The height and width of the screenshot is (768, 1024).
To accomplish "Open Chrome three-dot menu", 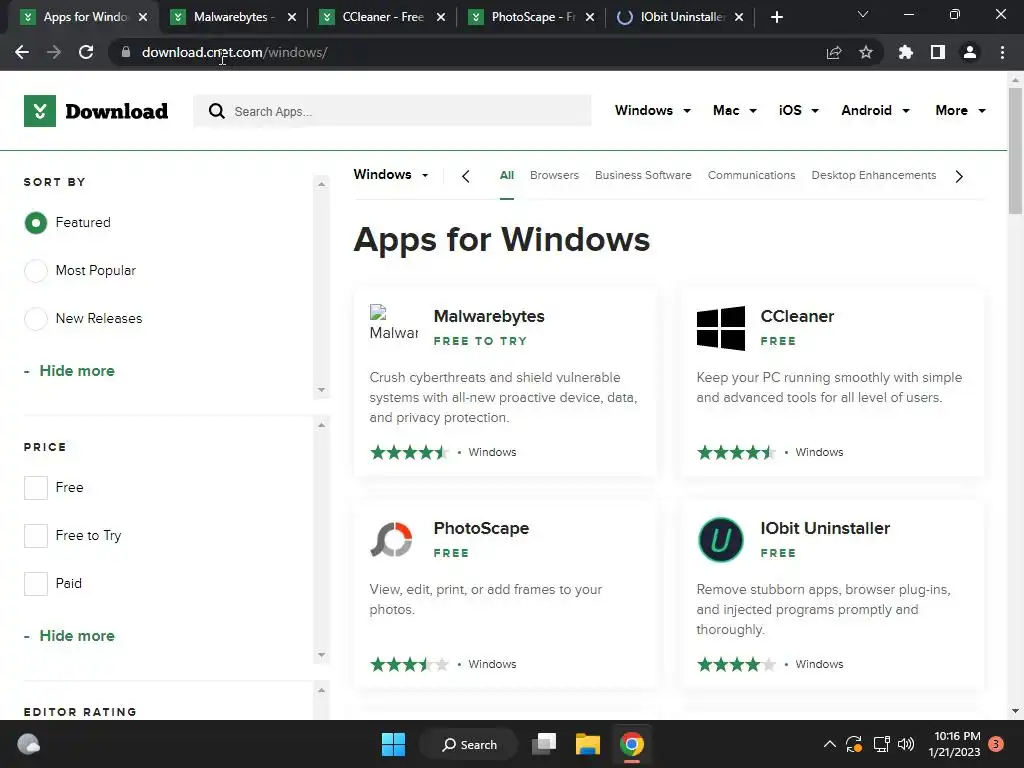I will [1002, 52].
